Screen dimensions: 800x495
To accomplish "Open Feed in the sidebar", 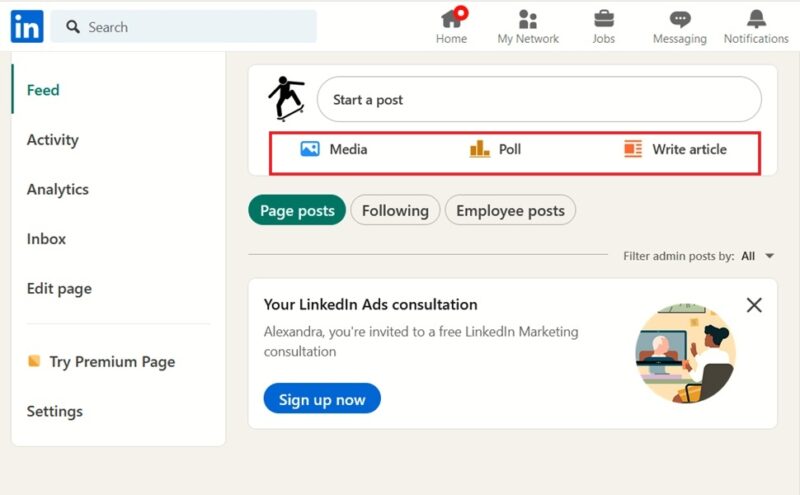I will coord(43,90).
